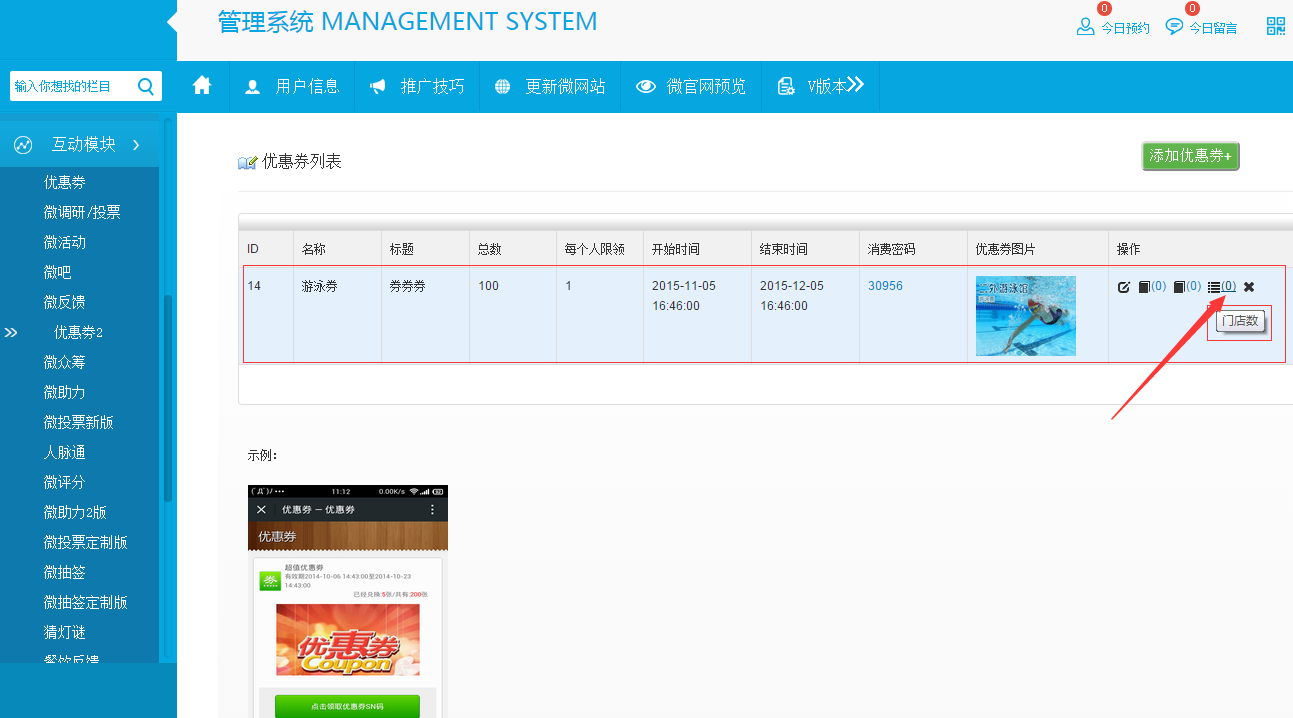Open the 用户信息 menu item
This screenshot has height=718, width=1293.
[292, 87]
